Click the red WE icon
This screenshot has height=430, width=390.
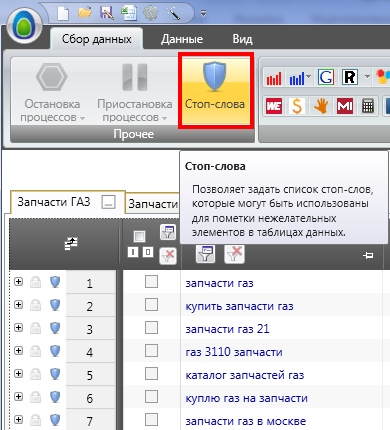pos(274,106)
